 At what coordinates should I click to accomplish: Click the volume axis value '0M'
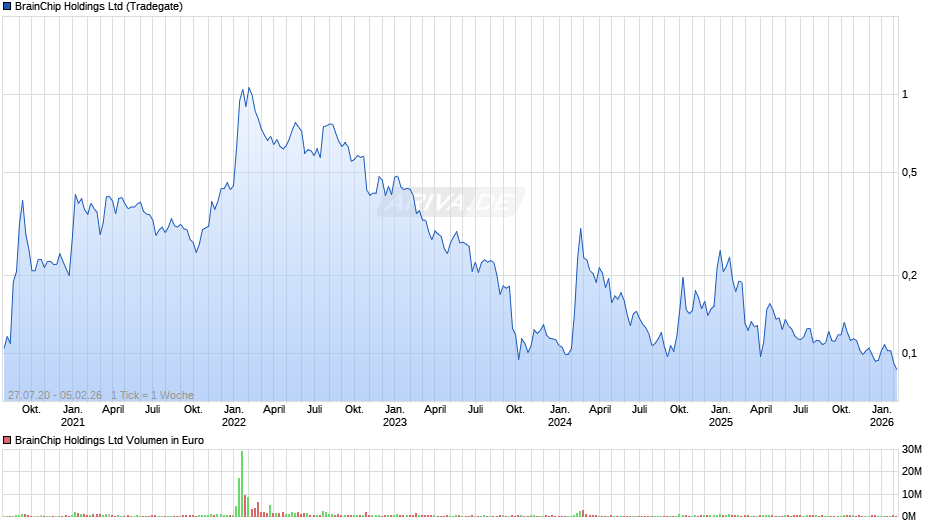[909, 516]
